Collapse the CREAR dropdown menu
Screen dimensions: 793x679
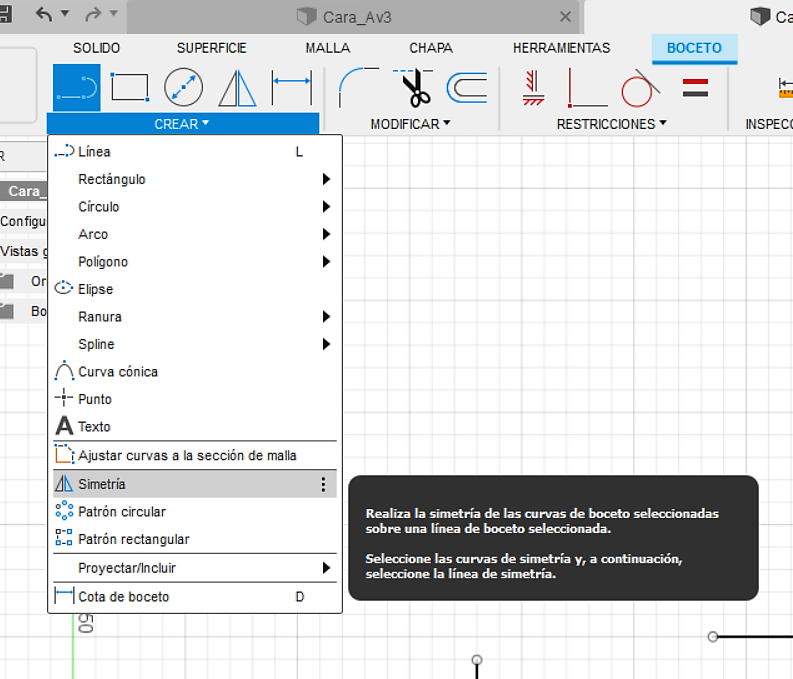[x=182, y=124]
